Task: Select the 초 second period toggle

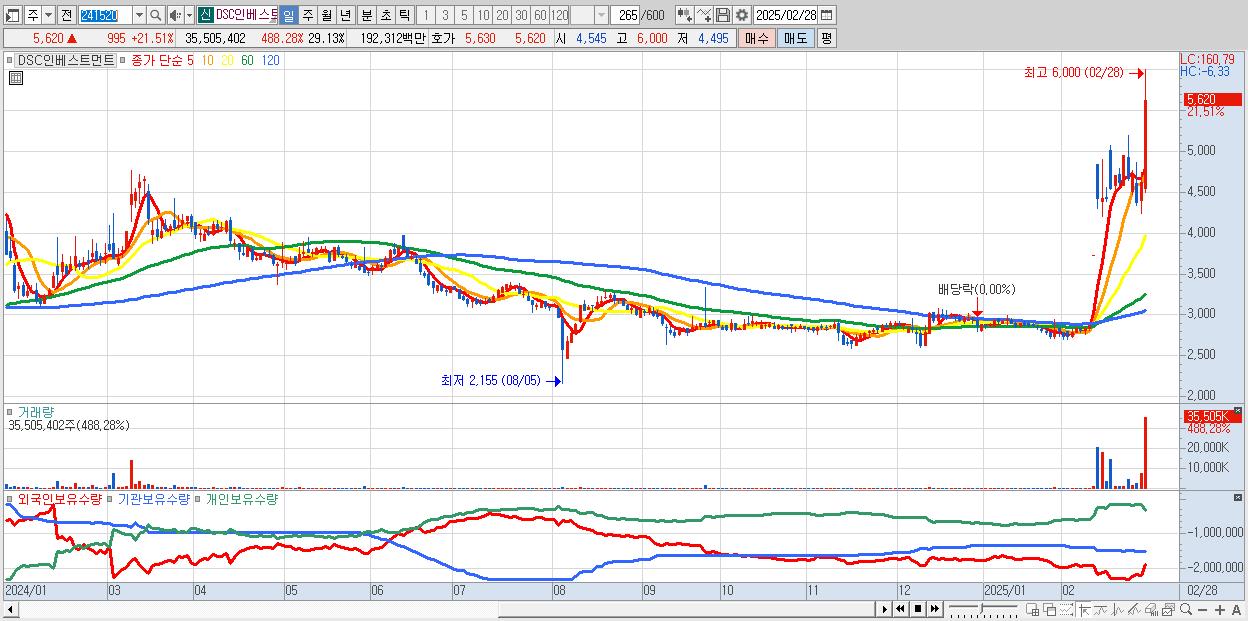Action: 385,15
